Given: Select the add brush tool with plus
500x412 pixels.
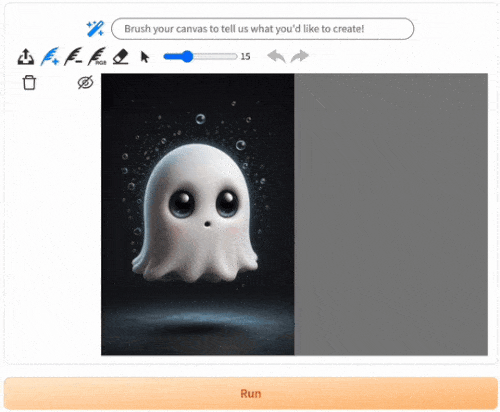Looking at the screenshot, I should point(50,56).
